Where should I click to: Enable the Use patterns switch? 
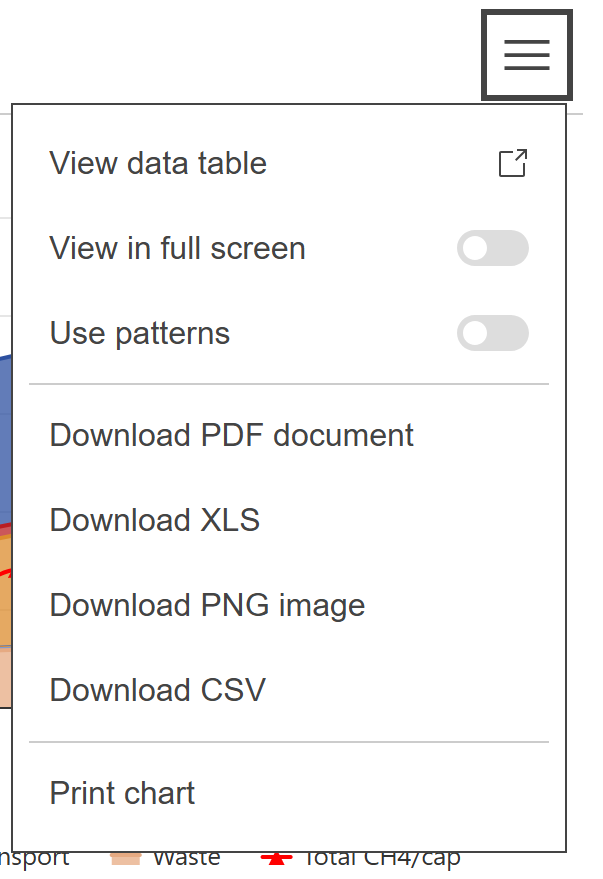492,333
